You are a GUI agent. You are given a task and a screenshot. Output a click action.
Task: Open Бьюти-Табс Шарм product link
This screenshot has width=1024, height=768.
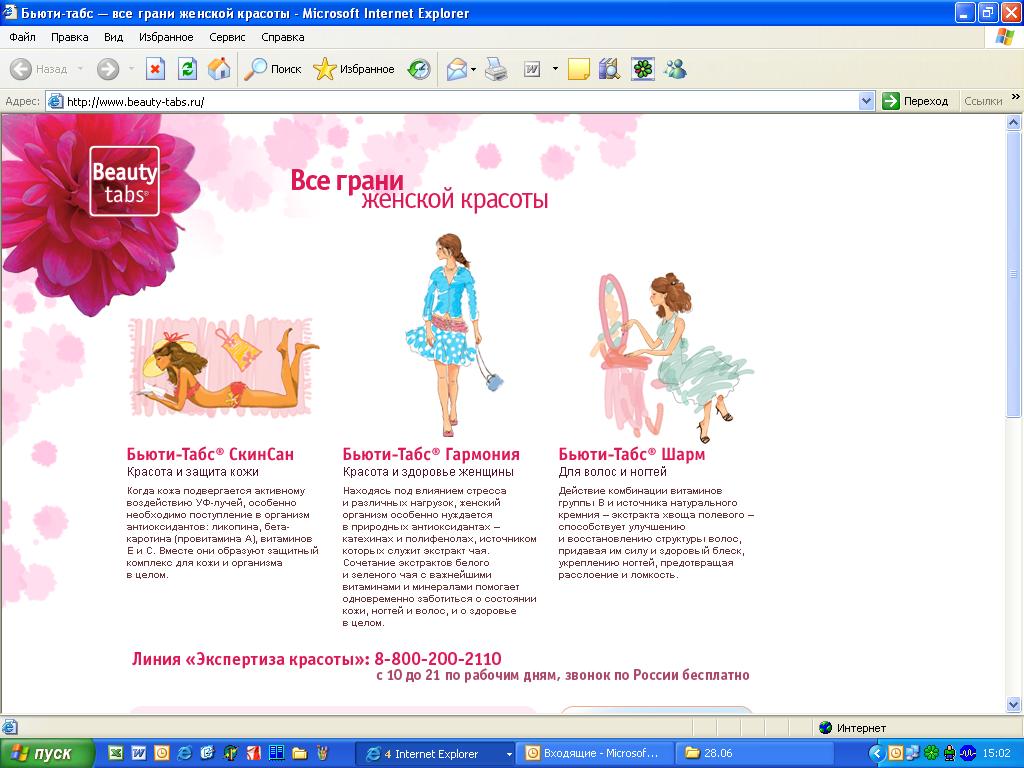[x=632, y=454]
